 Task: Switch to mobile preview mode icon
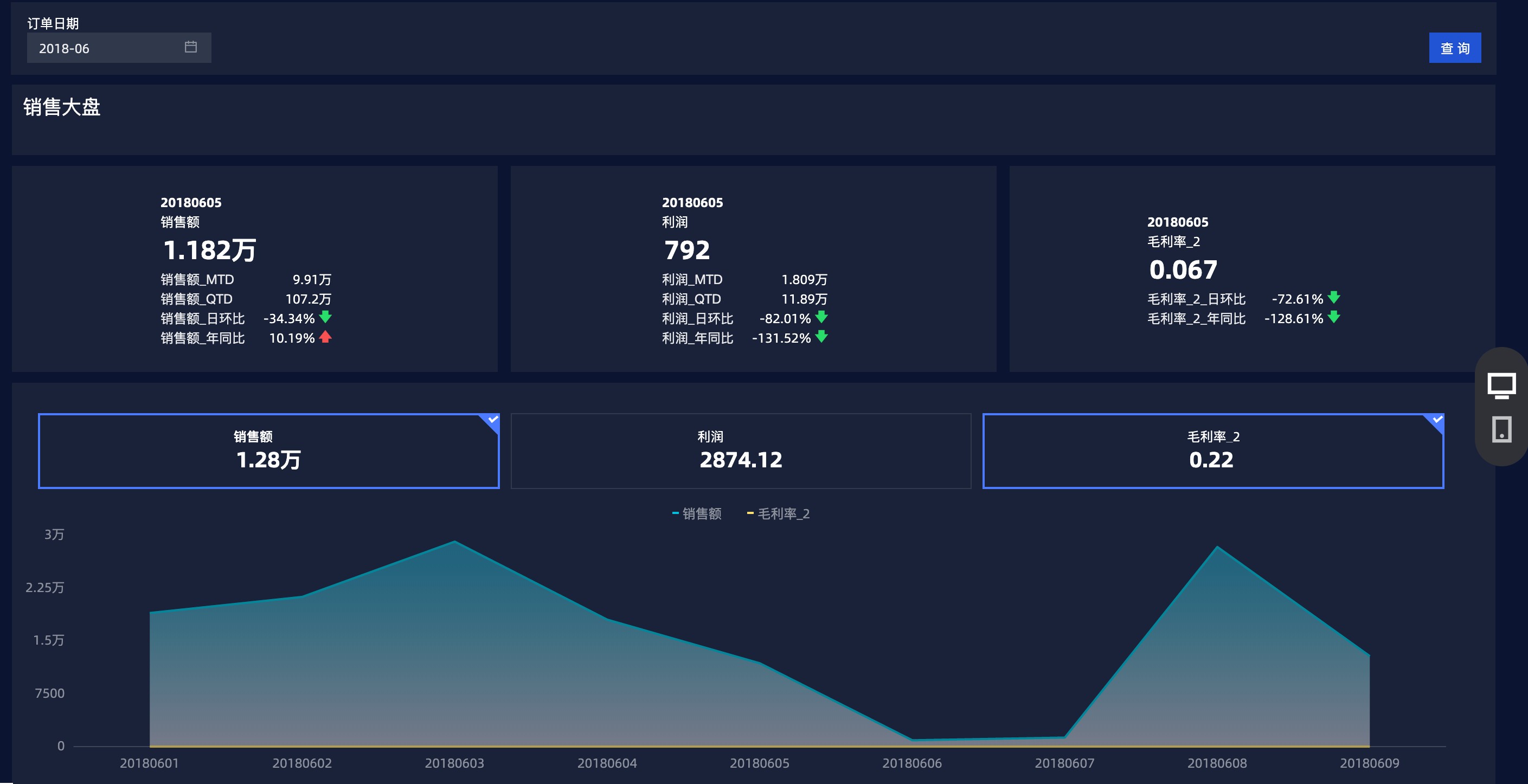[1501, 429]
